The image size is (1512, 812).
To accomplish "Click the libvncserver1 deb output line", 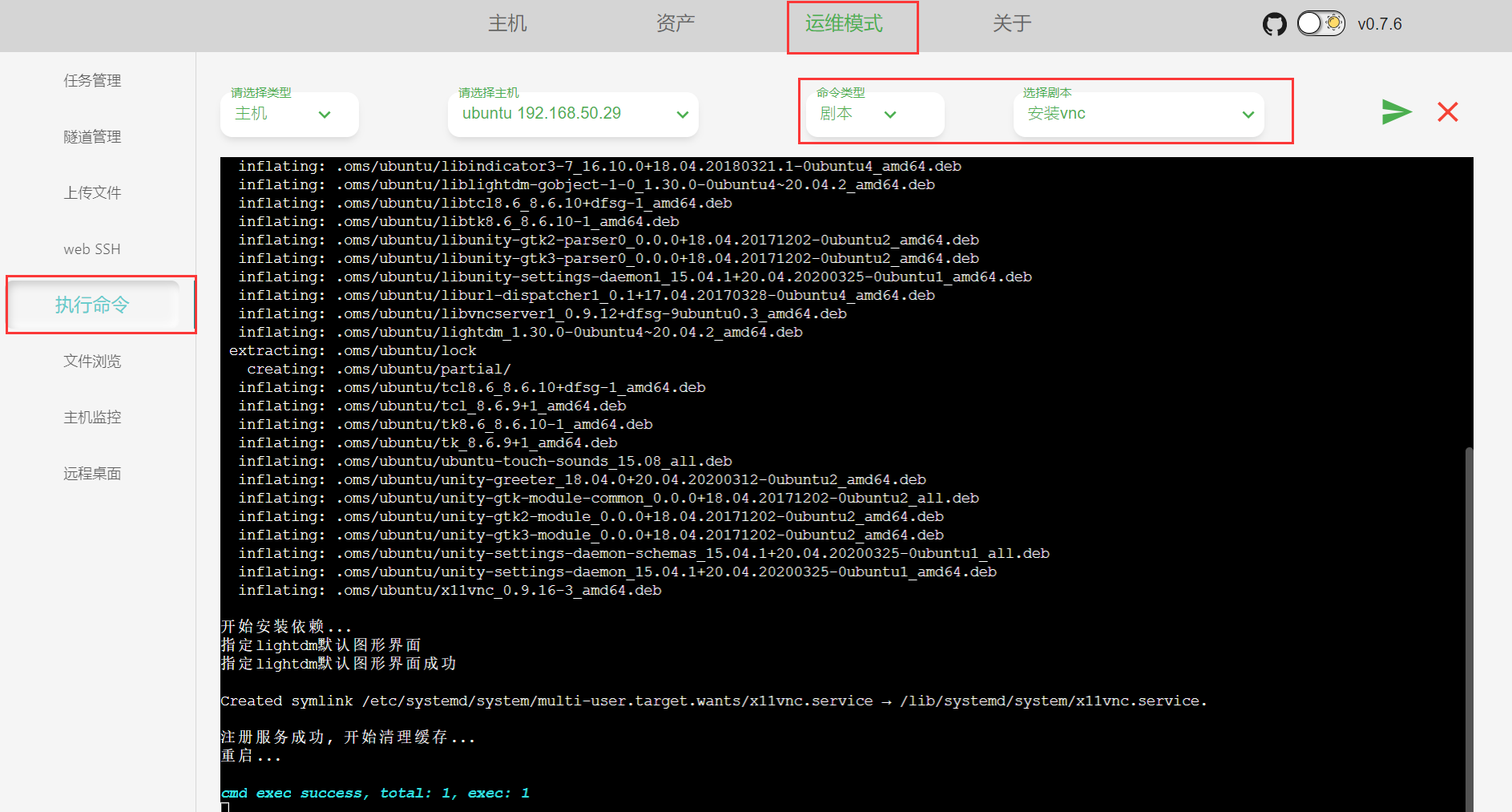I will point(542,313).
